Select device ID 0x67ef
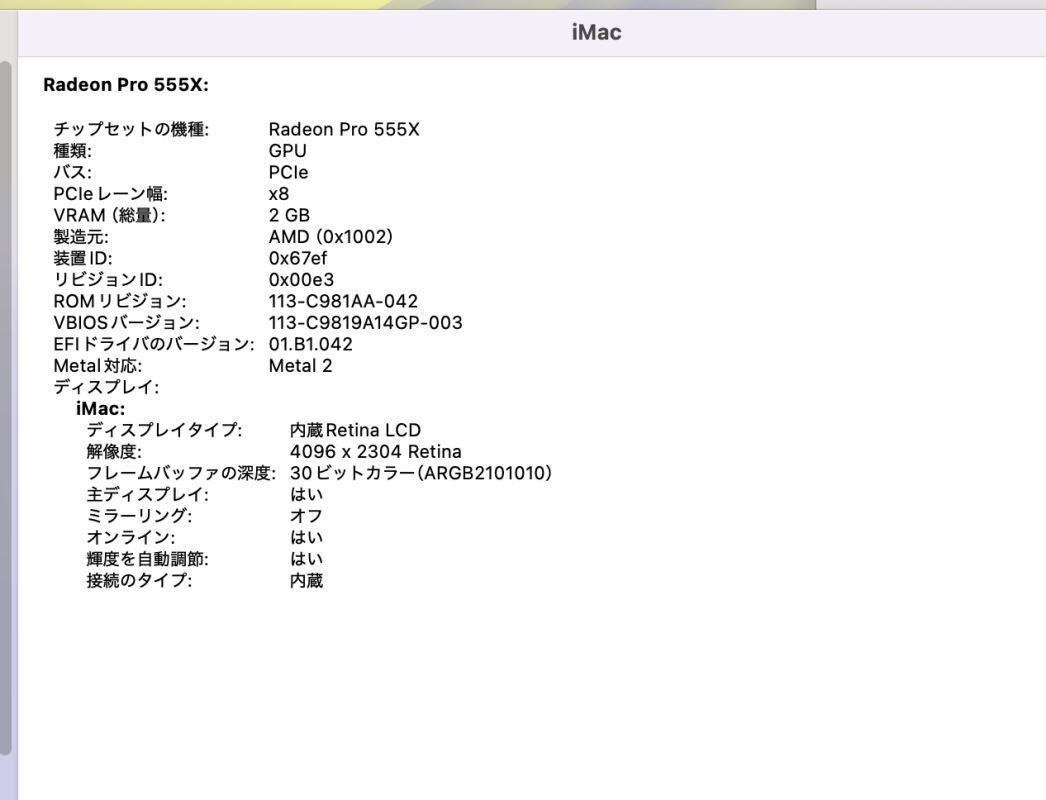This screenshot has height=800, width=1046. point(298,258)
